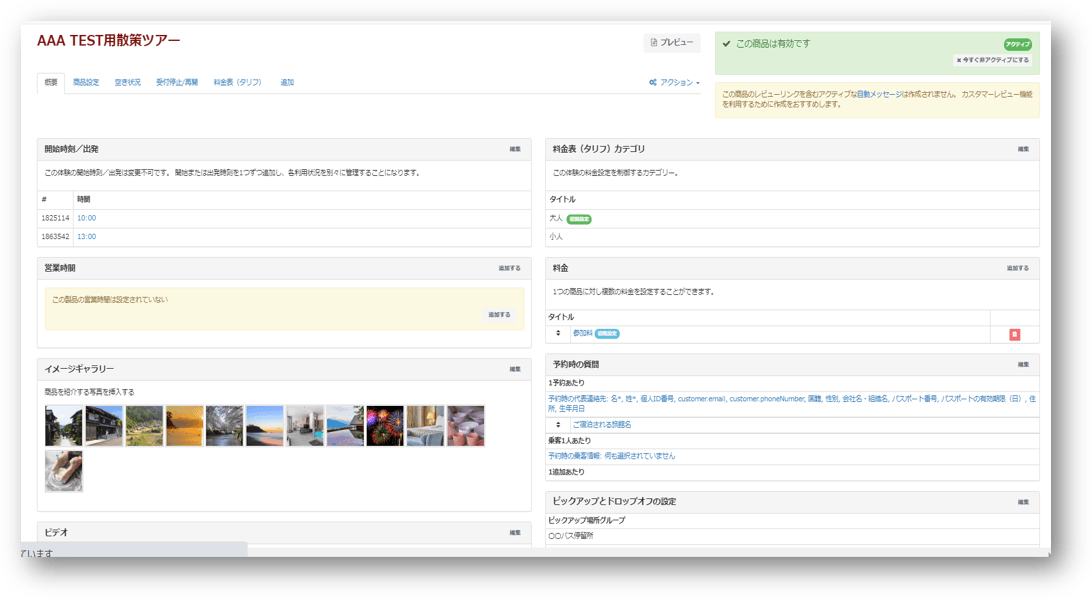Click 編集 in 予約時の質問 header
Viewport: 1092px width, 598px height.
pos(1023,364)
